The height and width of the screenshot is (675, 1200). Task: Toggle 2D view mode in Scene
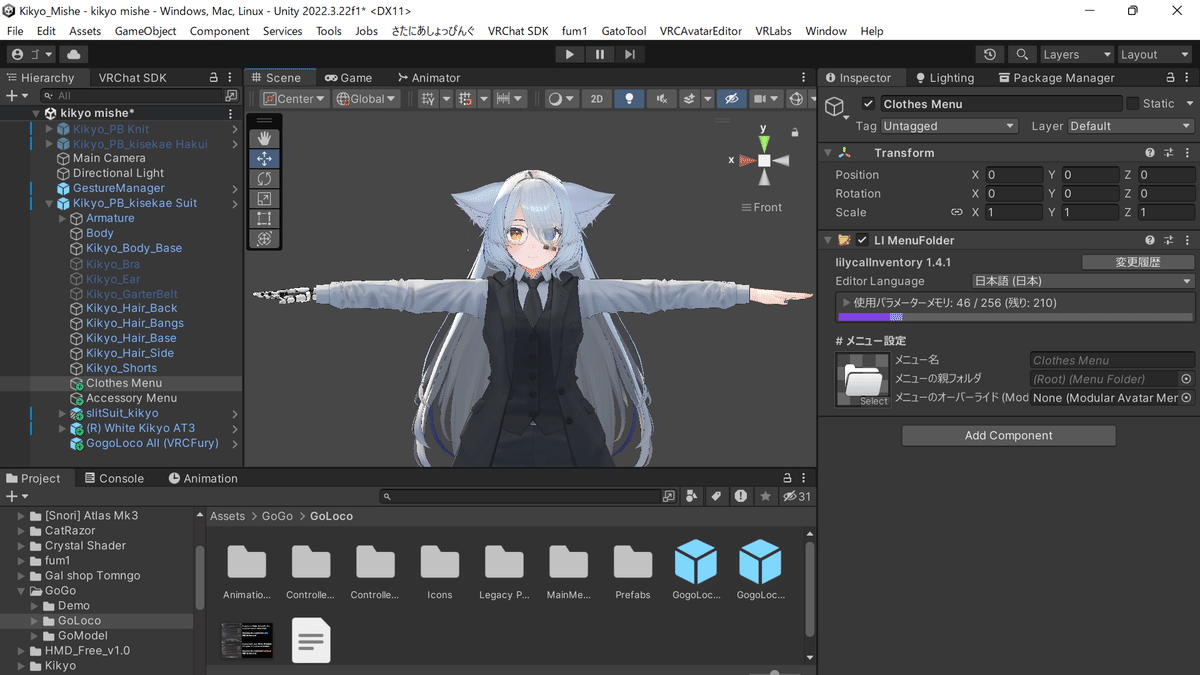click(597, 98)
